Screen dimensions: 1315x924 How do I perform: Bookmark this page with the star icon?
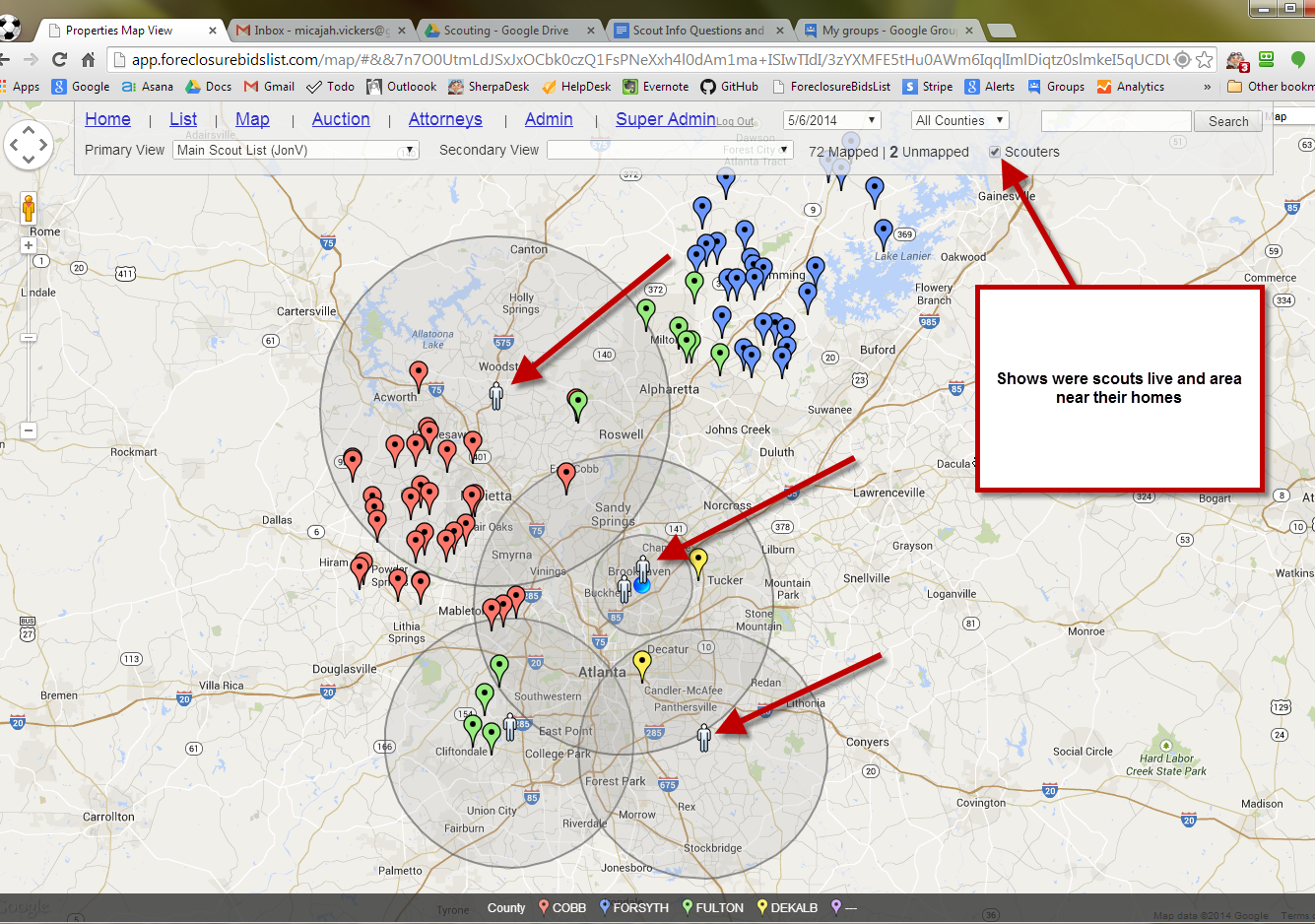pos(1204,59)
